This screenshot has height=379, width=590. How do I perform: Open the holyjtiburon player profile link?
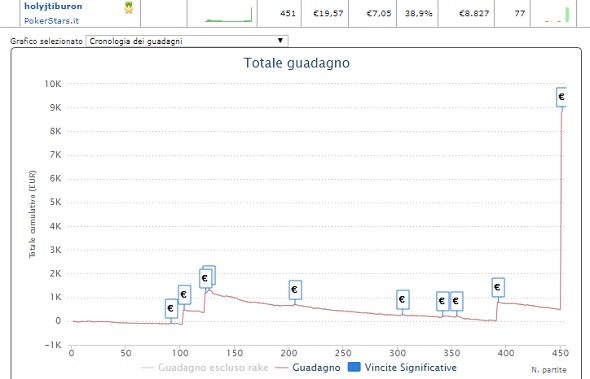click(53, 6)
